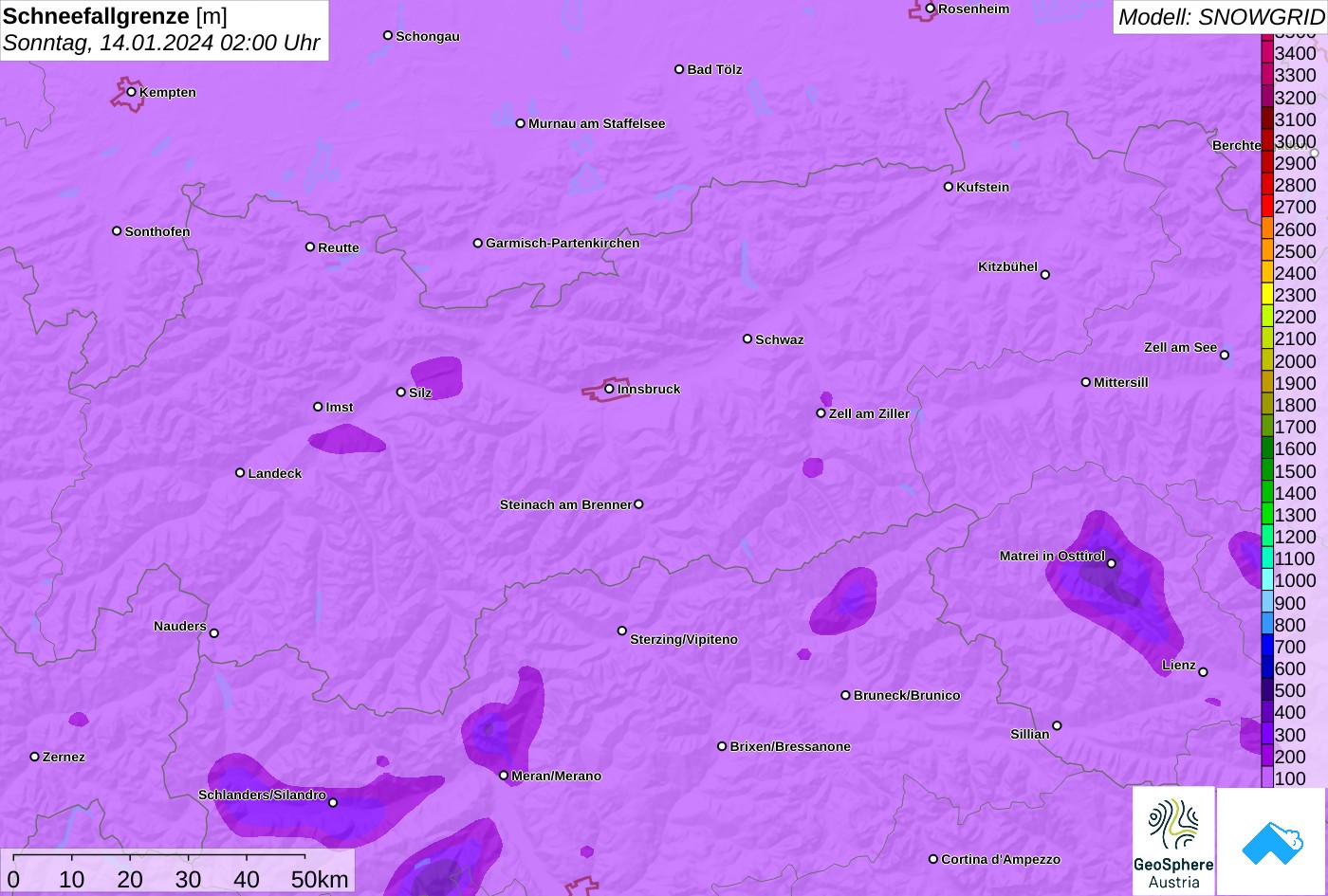Click the Sterzing/Vipiteno marker dot
Viewport: 1328px width, 896px height.
[x=622, y=631]
